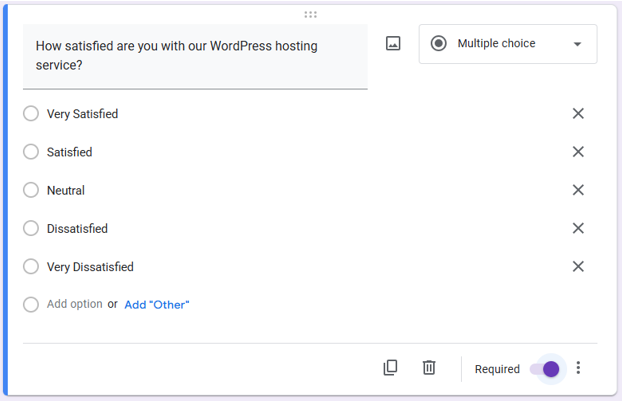Click the add image icon beside the question
Image resolution: width=622 pixels, height=401 pixels.
click(x=393, y=43)
